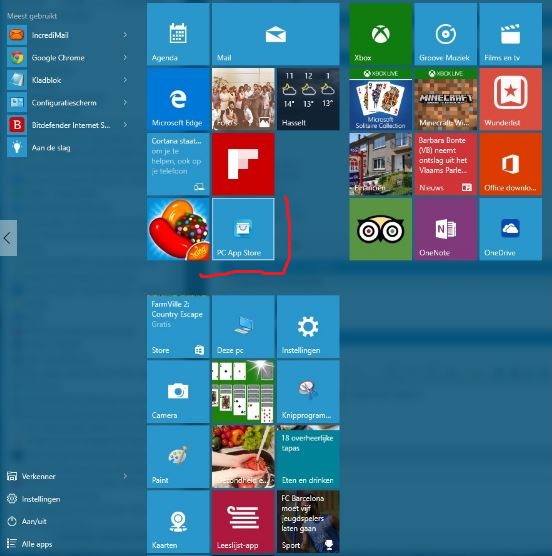This screenshot has width=552, height=556.
Task: Launch IncrediMail from most used list
Action: (x=67, y=35)
